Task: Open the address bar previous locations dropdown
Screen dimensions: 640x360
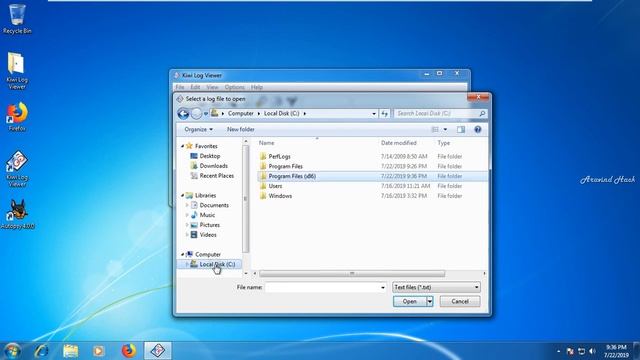Action: point(374,113)
